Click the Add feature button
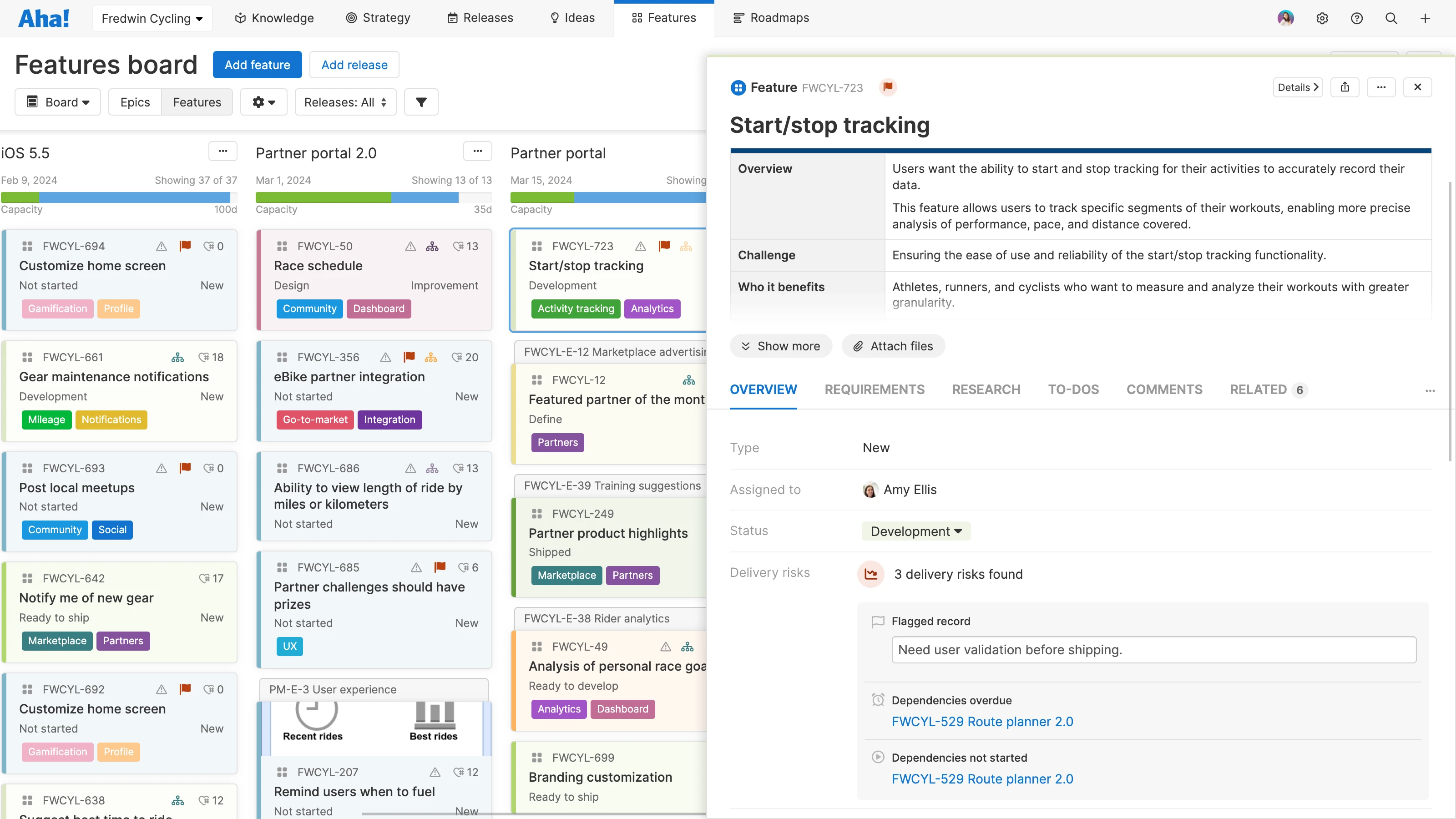The image size is (1456, 819). [257, 65]
